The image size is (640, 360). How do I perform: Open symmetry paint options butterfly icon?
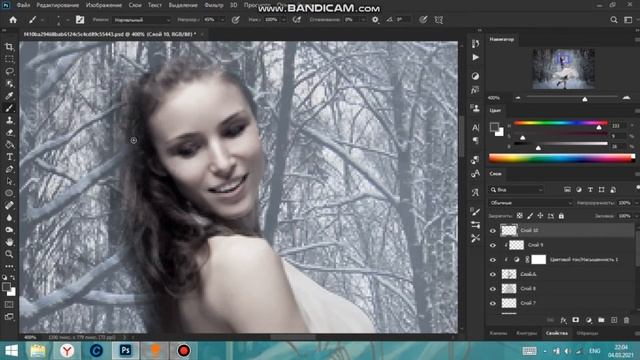pos(439,20)
